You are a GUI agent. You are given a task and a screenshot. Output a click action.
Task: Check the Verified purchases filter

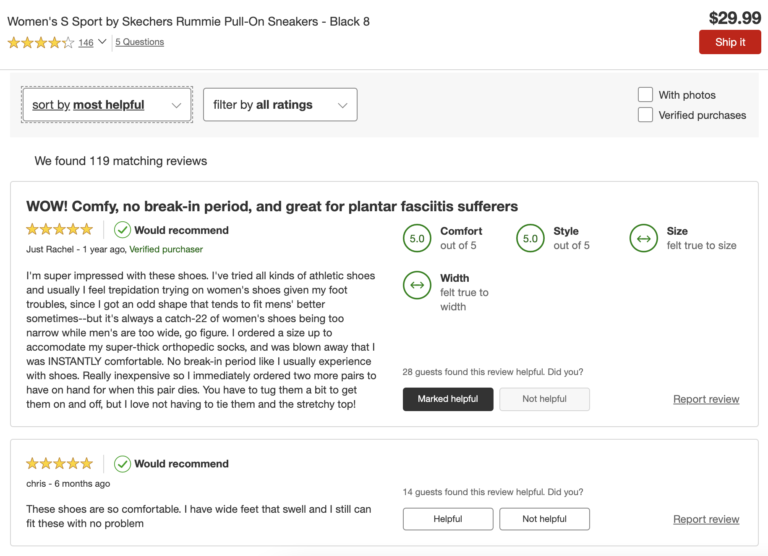tap(646, 115)
